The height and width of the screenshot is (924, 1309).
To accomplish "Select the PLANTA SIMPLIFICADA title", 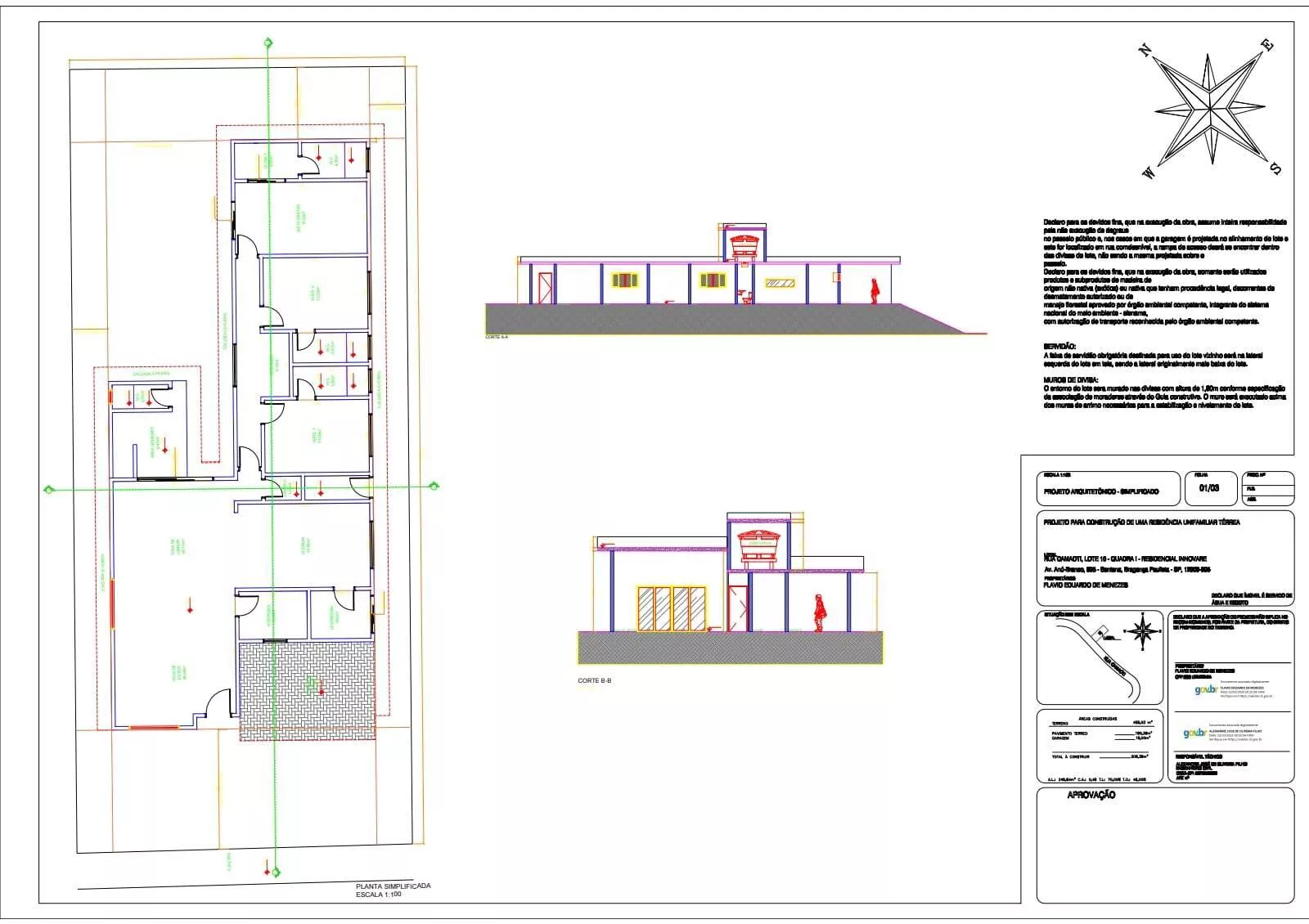I will point(393,886).
